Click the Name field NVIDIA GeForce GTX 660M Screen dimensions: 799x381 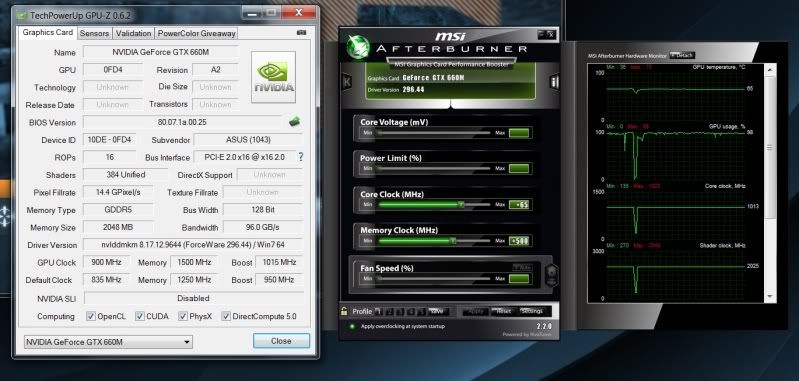click(161, 52)
